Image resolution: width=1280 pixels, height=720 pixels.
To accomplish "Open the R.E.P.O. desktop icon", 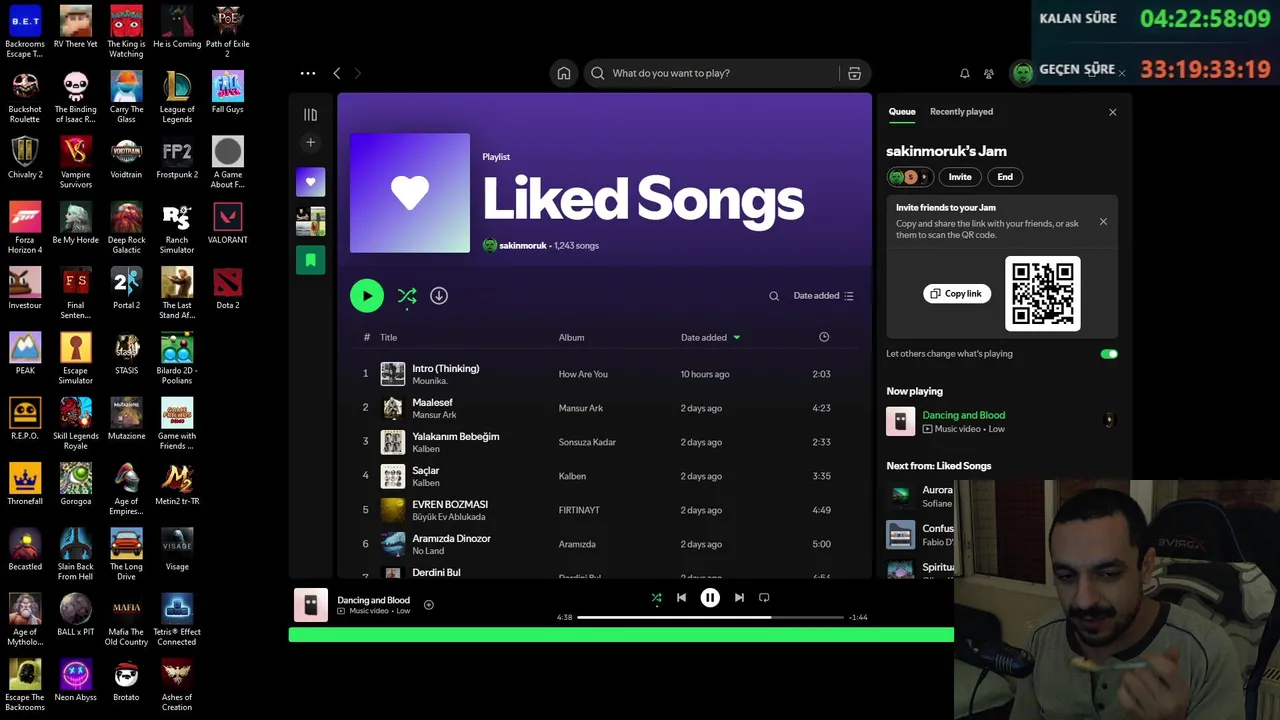I will (x=25, y=419).
